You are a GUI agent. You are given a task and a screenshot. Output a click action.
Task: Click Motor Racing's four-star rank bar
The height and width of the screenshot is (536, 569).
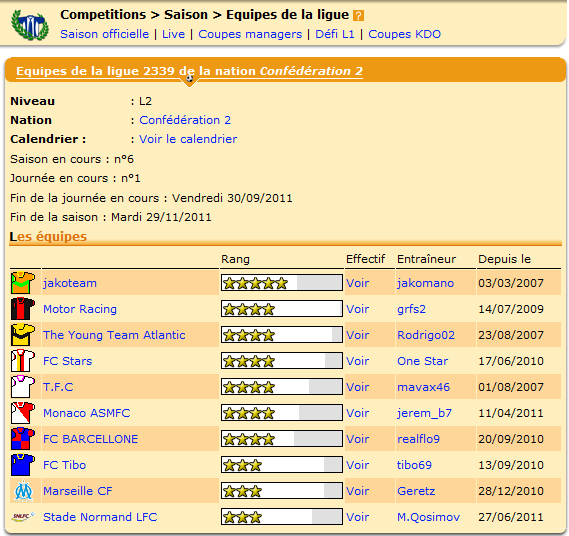(x=282, y=309)
